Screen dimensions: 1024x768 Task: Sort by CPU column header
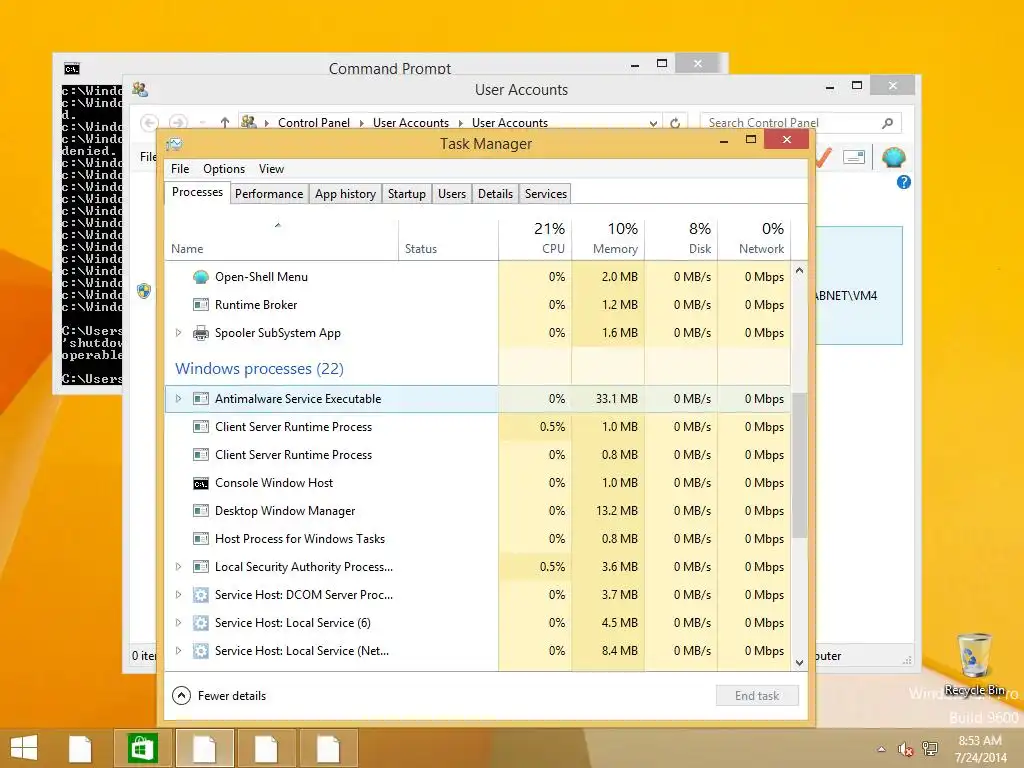click(x=536, y=239)
